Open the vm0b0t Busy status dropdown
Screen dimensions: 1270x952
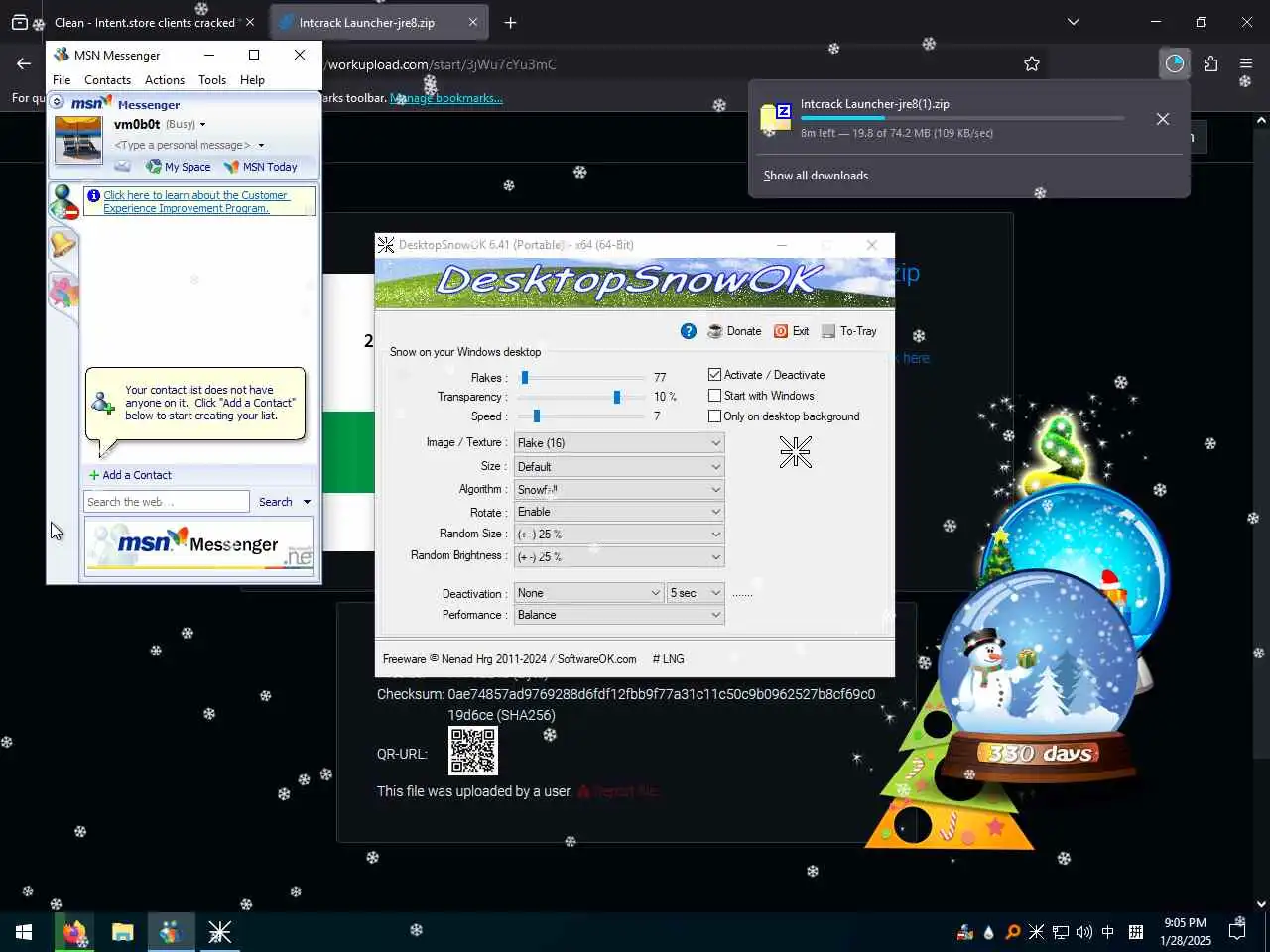click(160, 125)
